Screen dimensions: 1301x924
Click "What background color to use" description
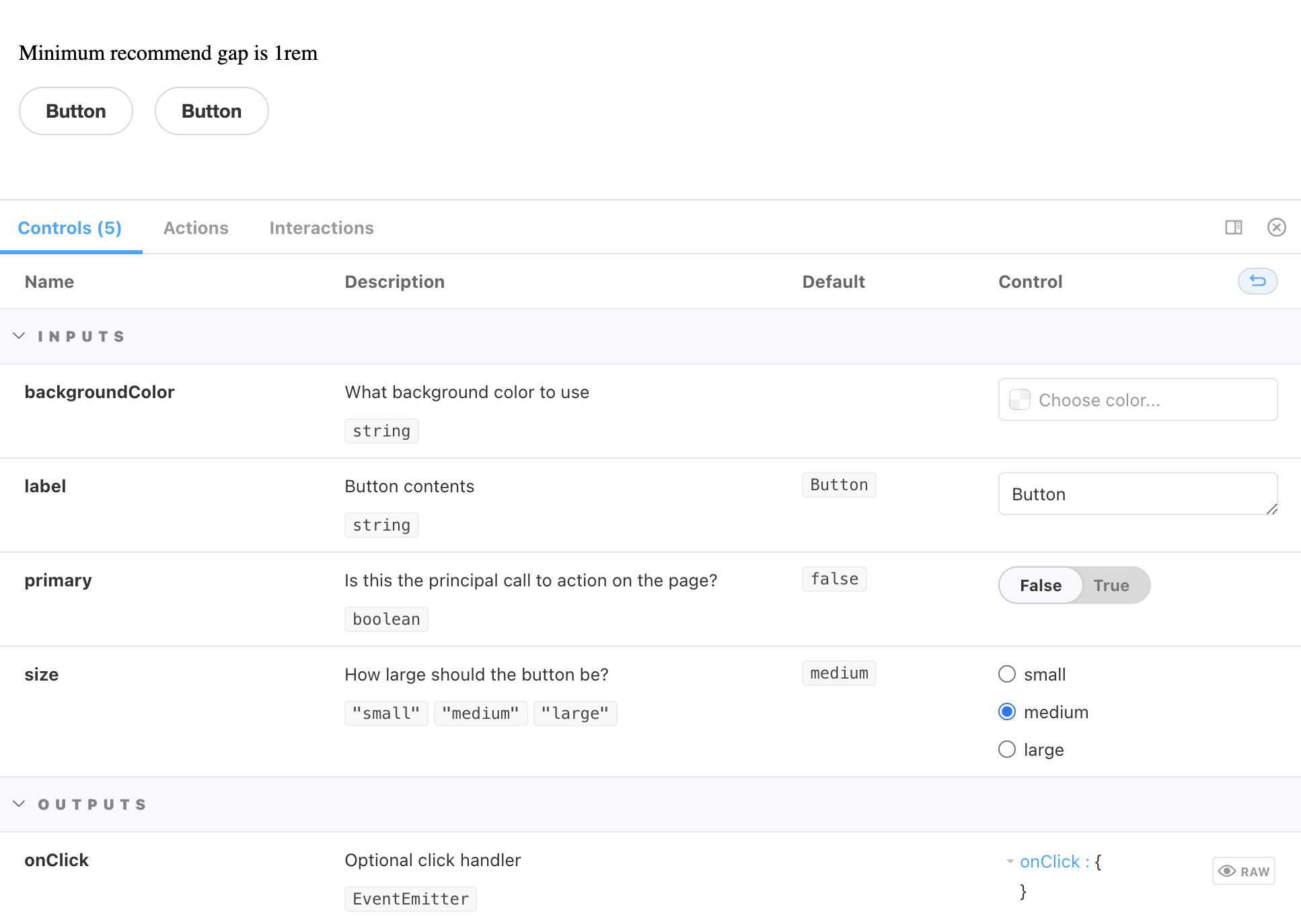click(x=467, y=392)
